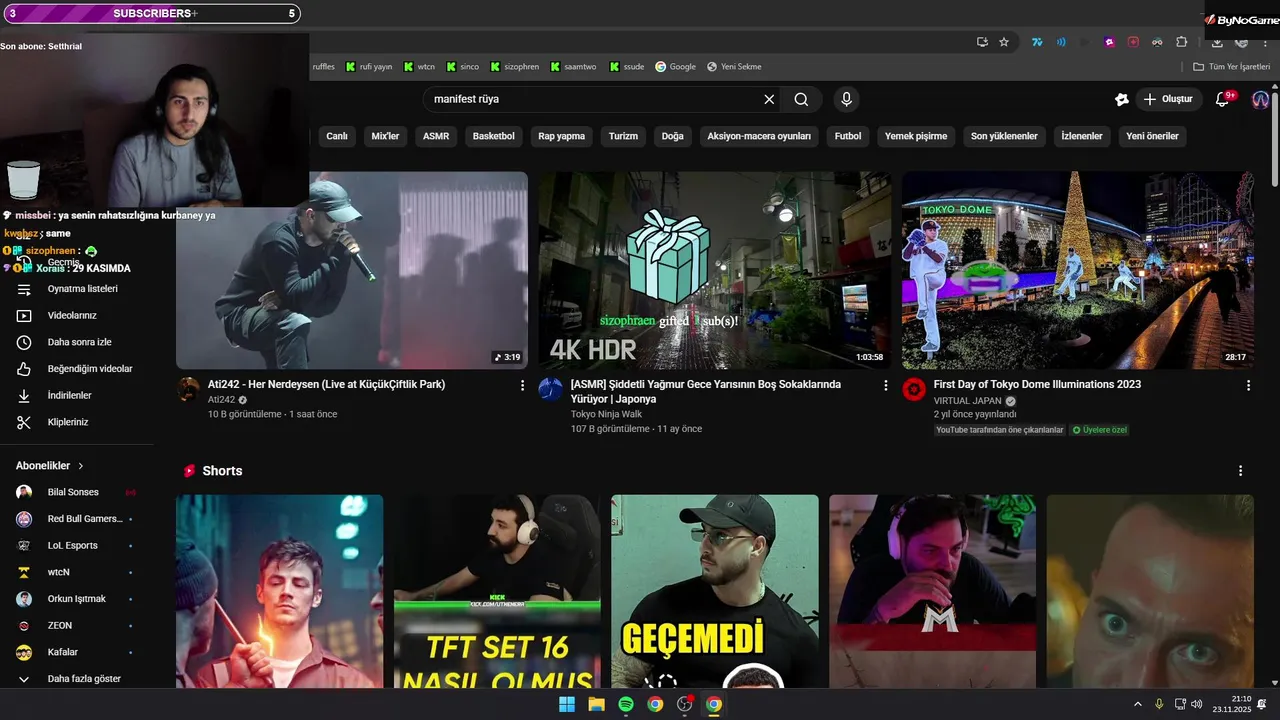Select the Yeni öneriler filter chip
Image resolution: width=1280 pixels, height=720 pixels.
tap(1152, 136)
